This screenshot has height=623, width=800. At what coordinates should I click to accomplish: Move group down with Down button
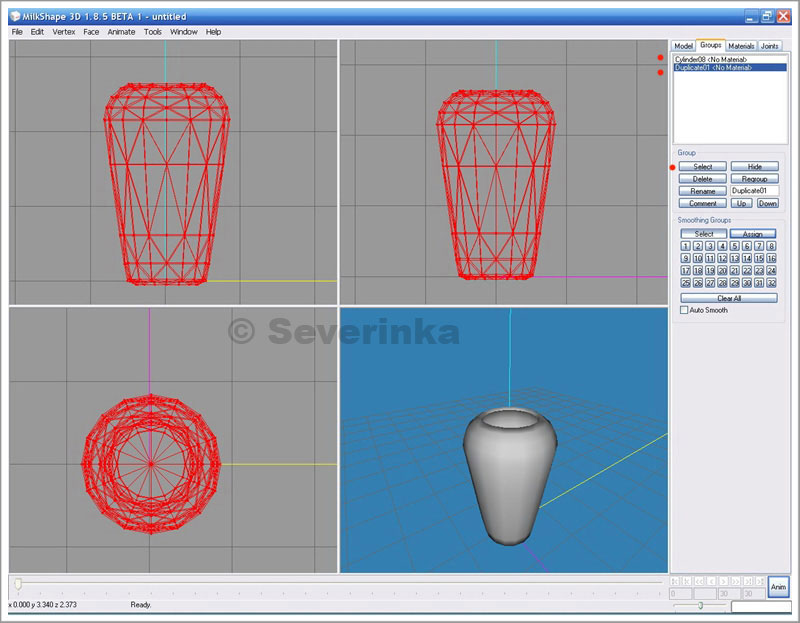pos(767,203)
